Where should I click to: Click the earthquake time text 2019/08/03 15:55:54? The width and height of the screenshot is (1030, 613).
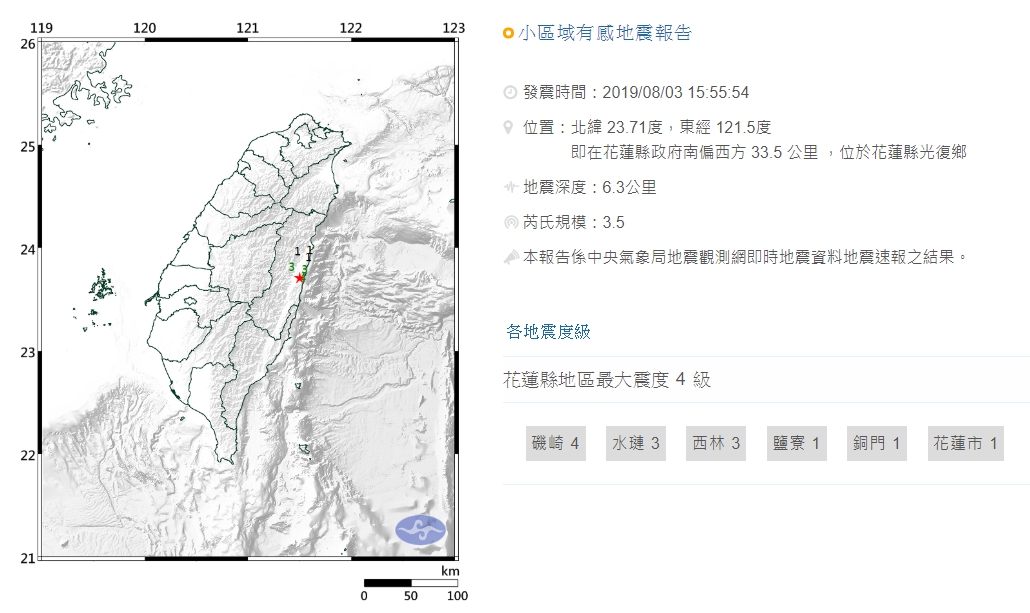coord(676,93)
